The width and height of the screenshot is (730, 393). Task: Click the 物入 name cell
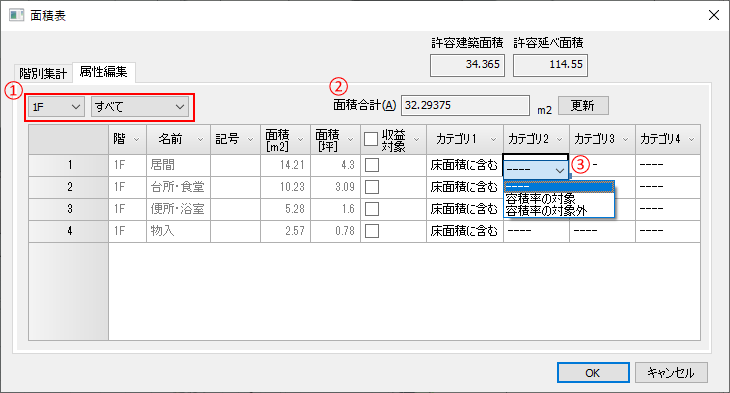178,231
